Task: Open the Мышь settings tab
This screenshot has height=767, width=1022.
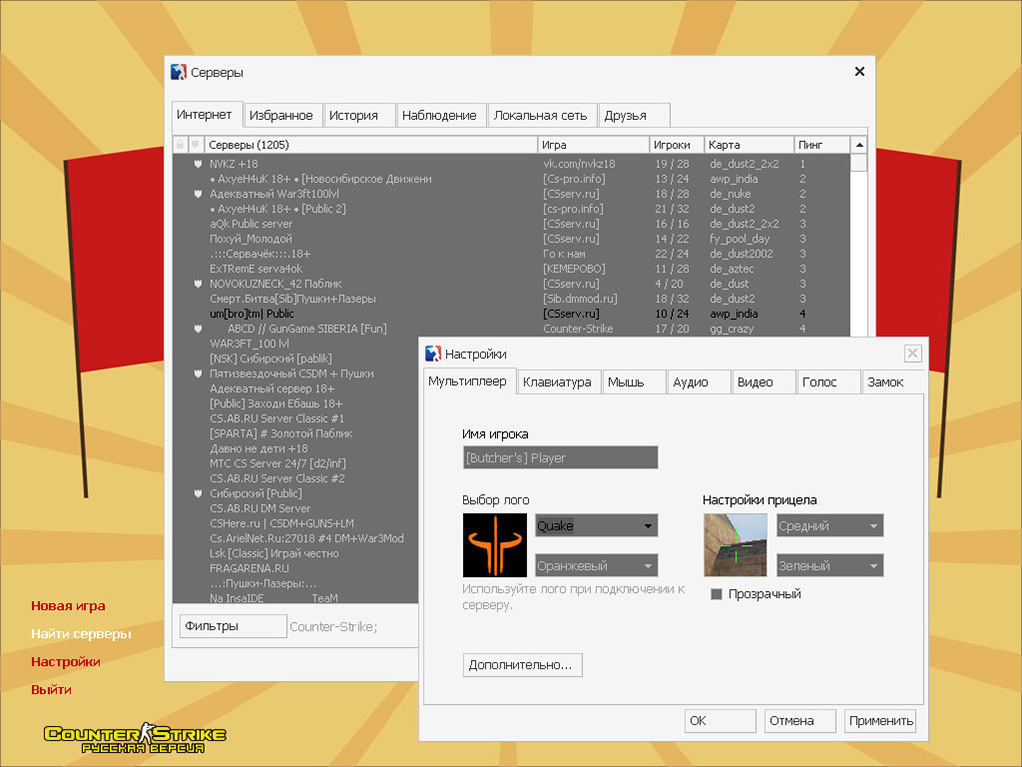Action: (634, 382)
